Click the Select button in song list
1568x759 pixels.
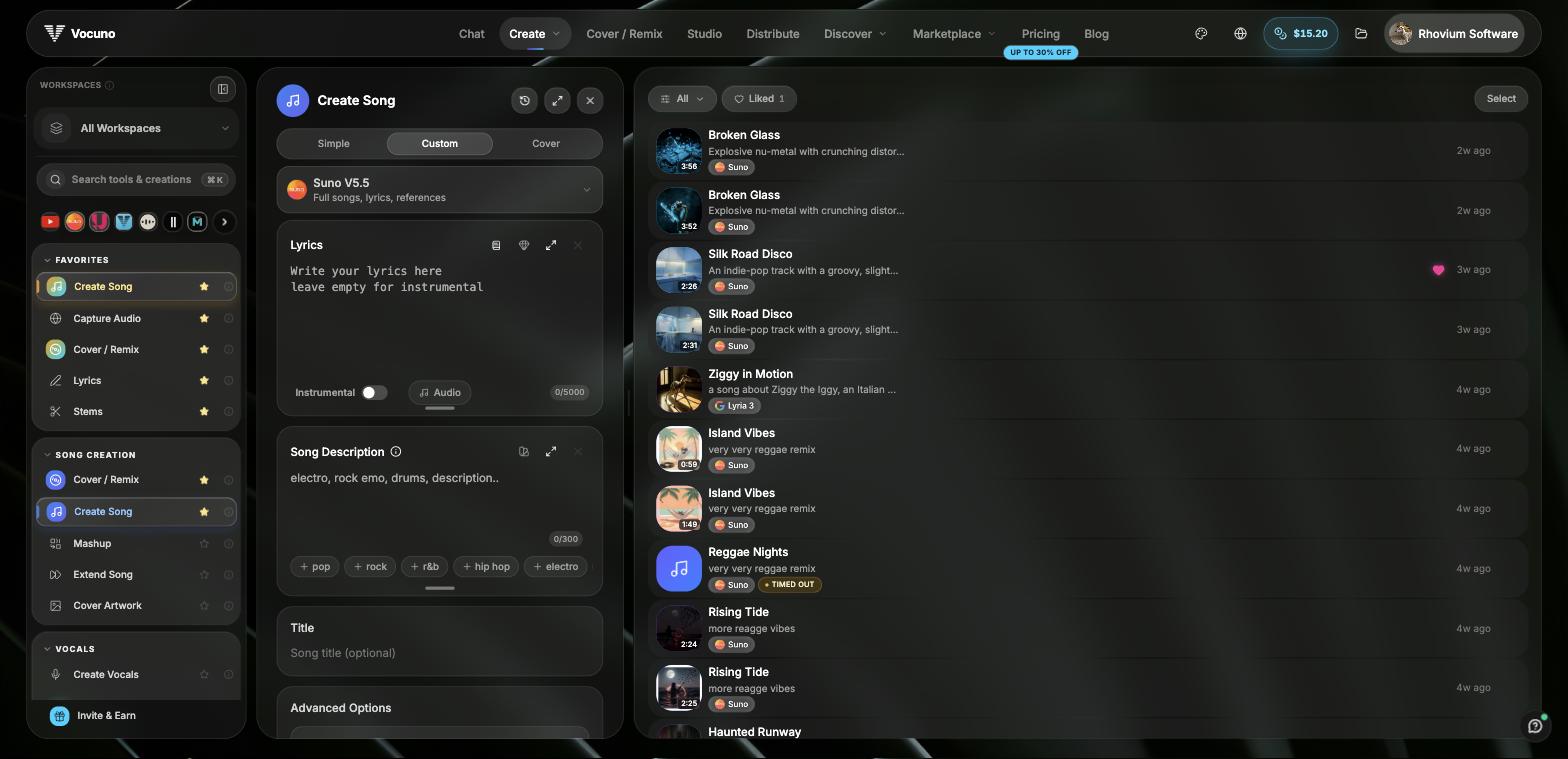1501,99
